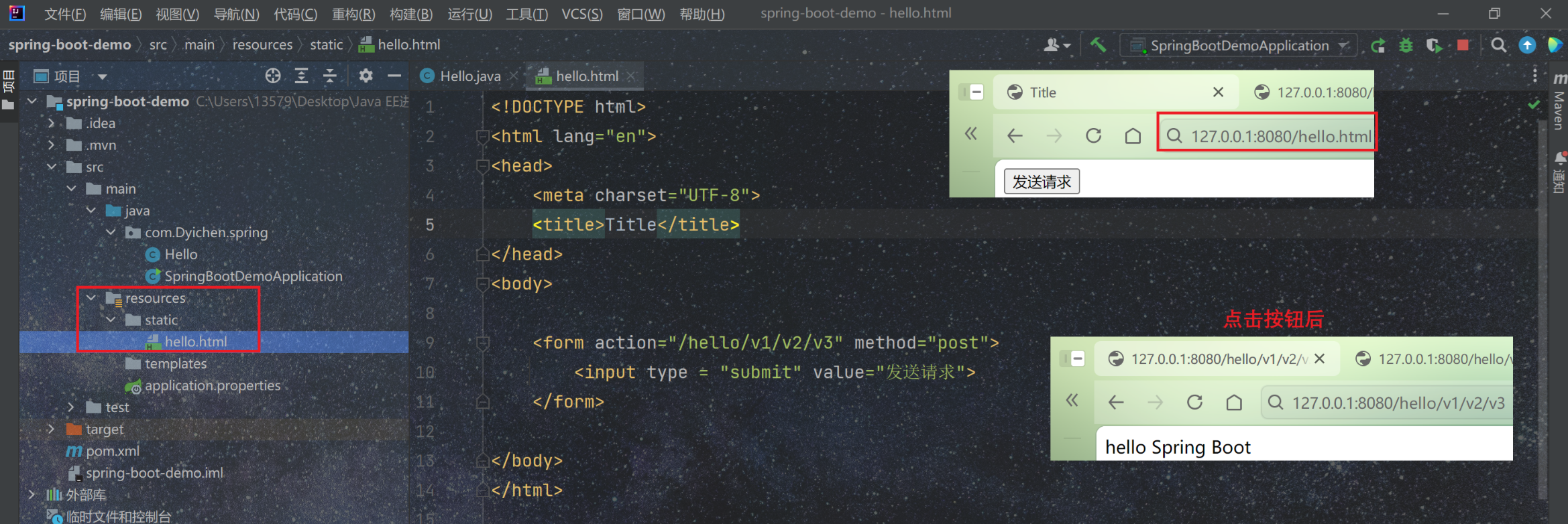Viewport: 1568px width, 524px height.
Task: Open the 重构(R) menu
Action: 353,14
